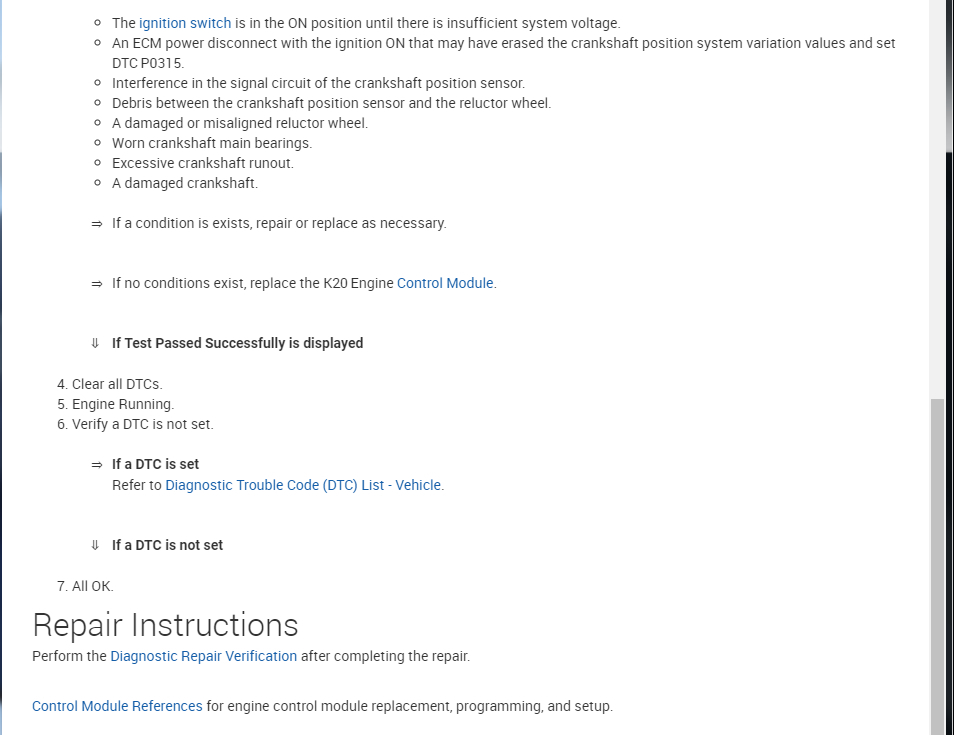Click the 'Verify a DTC is not set' step

142,424
